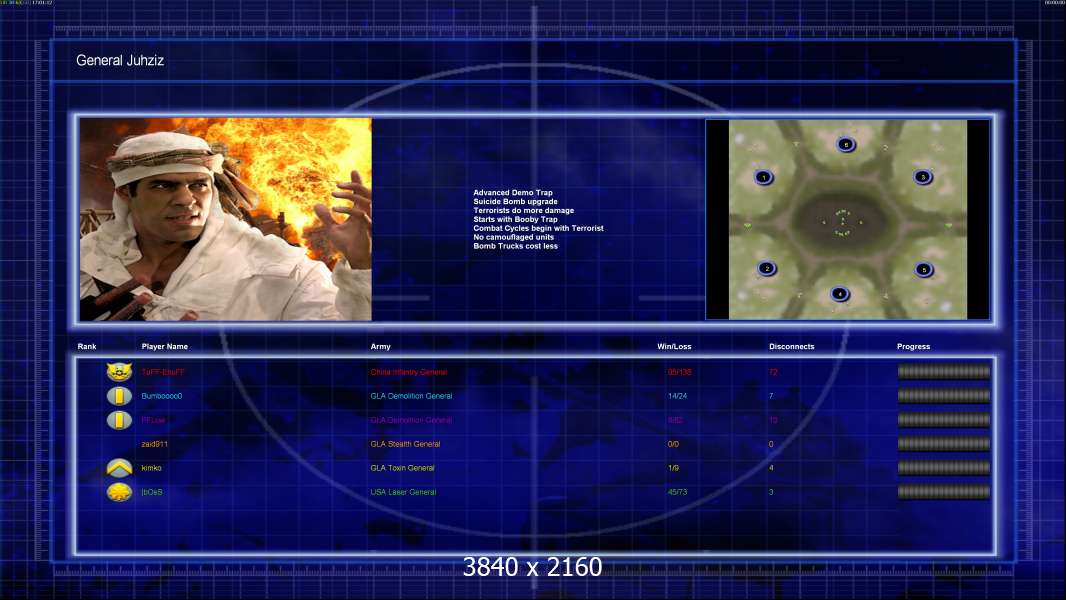Click the 0/0 win/loss value
The width and height of the screenshot is (1066, 600).
[x=673, y=444]
